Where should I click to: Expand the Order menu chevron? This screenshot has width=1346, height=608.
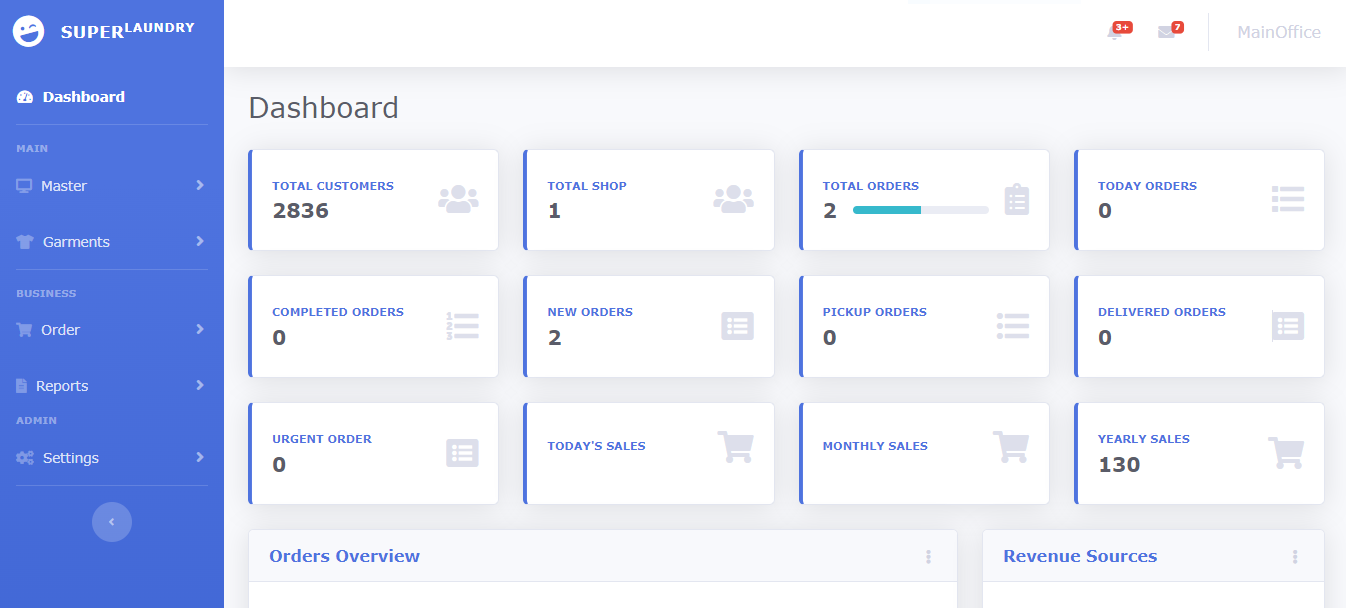pyautogui.click(x=200, y=329)
